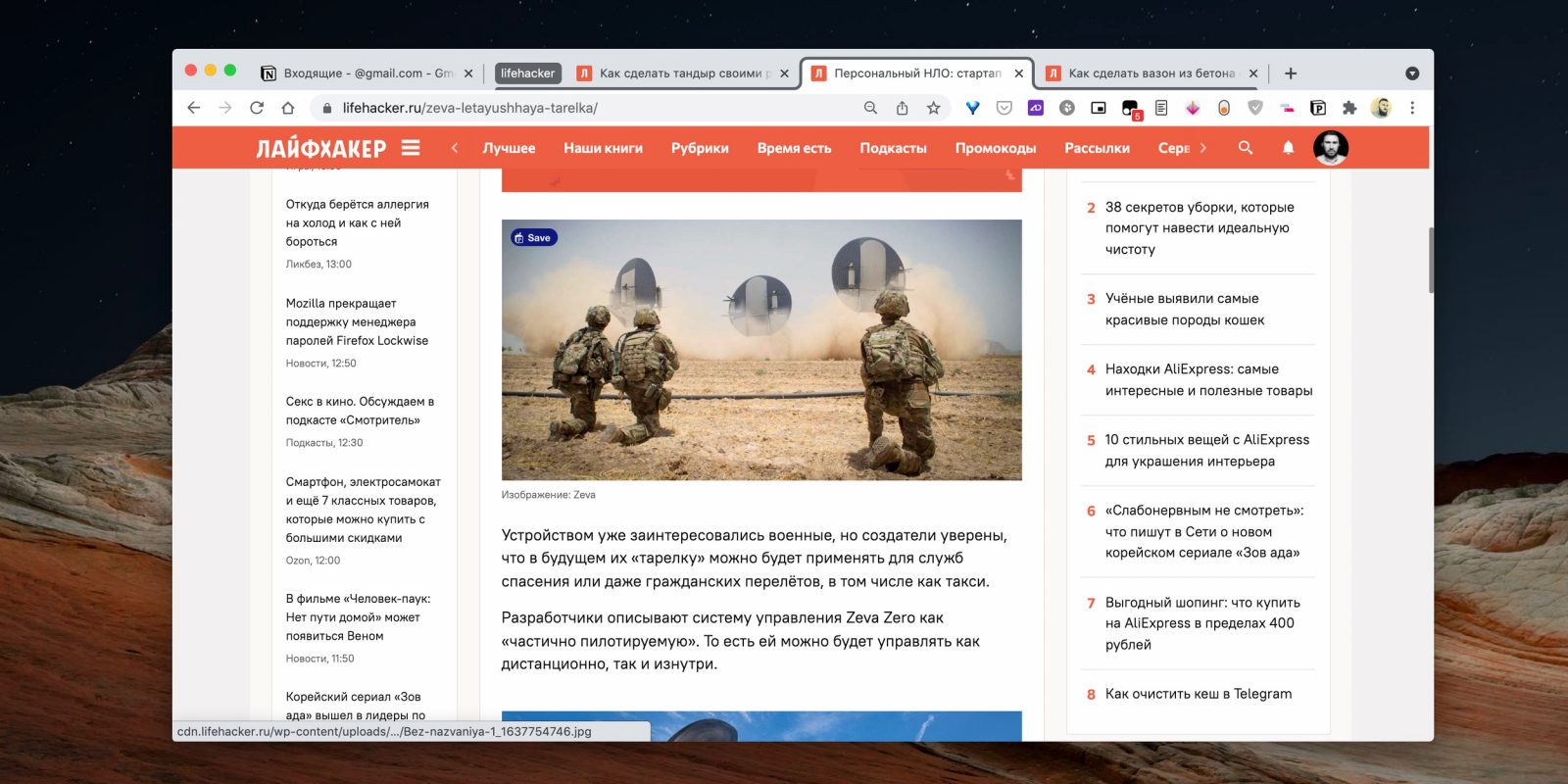This screenshot has height=784, width=1568.
Task: Open the Lifehacker hamburger menu
Action: (x=411, y=148)
